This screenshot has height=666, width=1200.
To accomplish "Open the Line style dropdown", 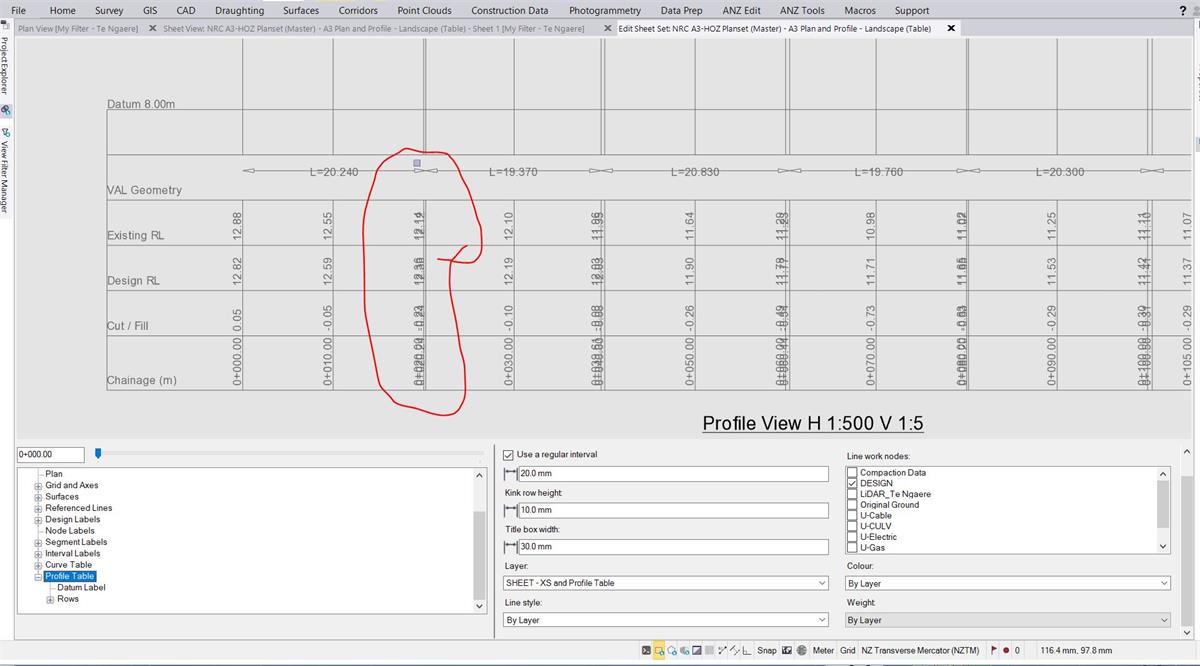I will pyautogui.click(x=666, y=620).
